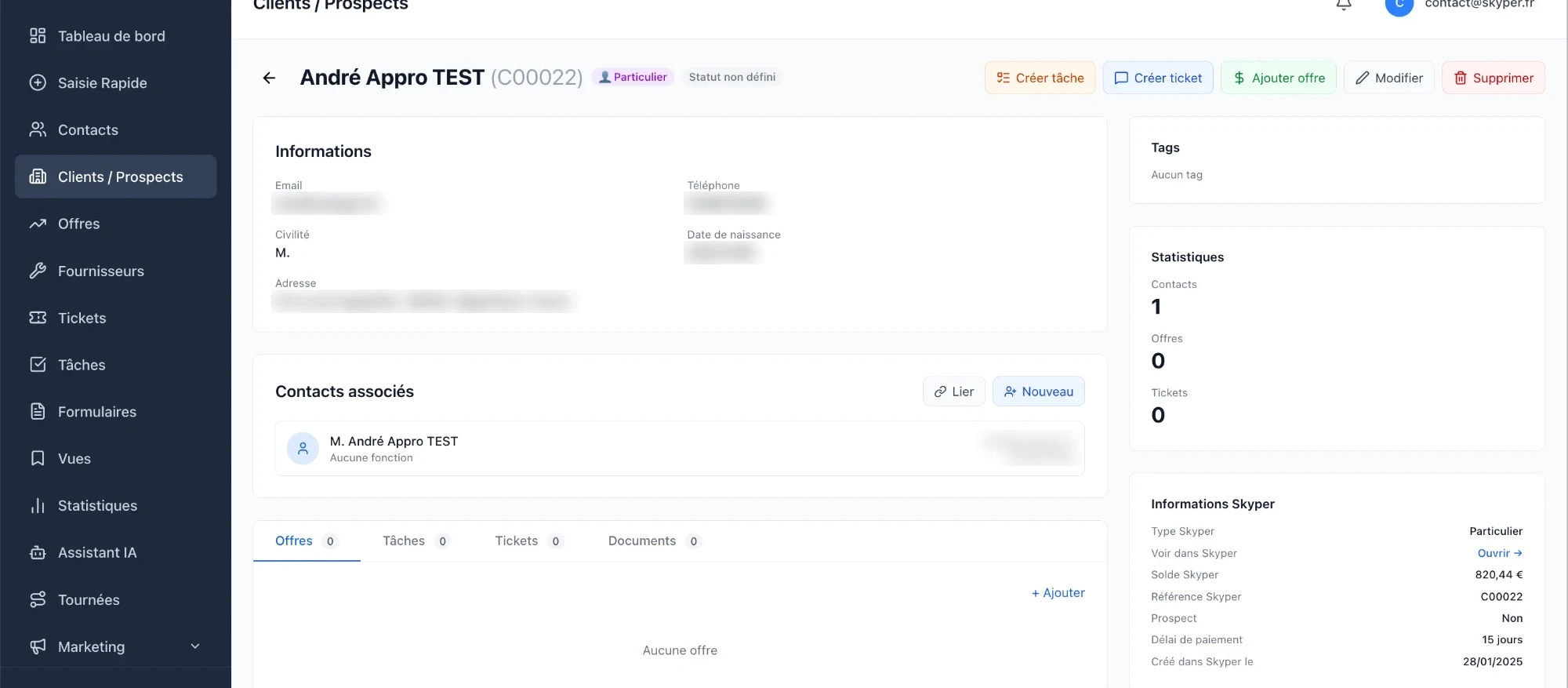The width and height of the screenshot is (1568, 688).
Task: Click the Ajouter offre button
Action: click(1279, 78)
